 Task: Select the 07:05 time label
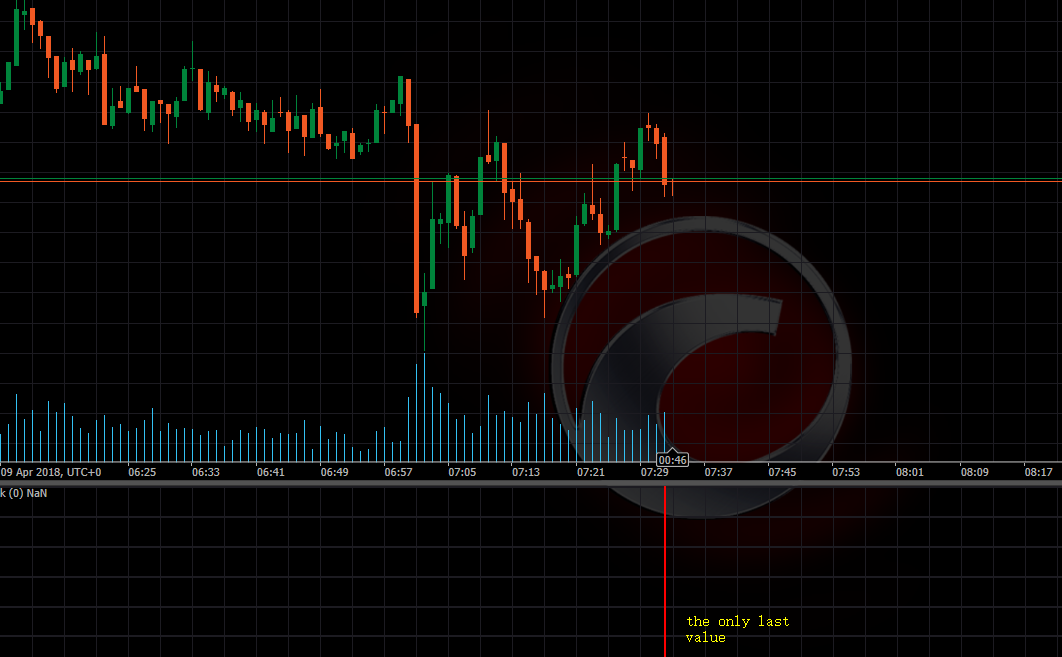coord(462,472)
